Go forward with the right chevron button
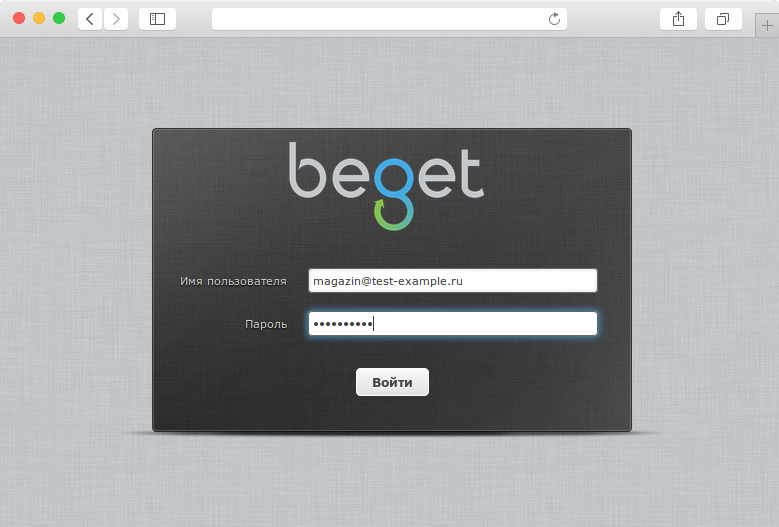Screen dimensions: 779x527 [116, 19]
